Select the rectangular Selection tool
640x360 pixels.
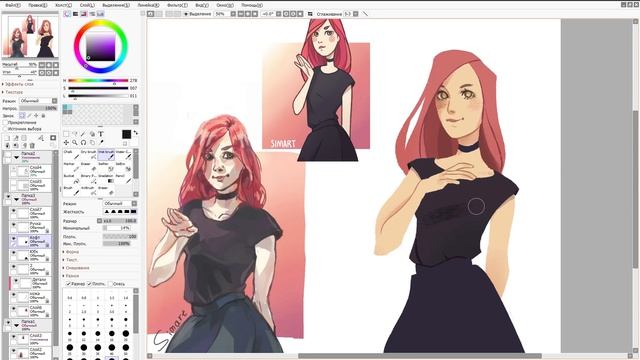click(66, 134)
